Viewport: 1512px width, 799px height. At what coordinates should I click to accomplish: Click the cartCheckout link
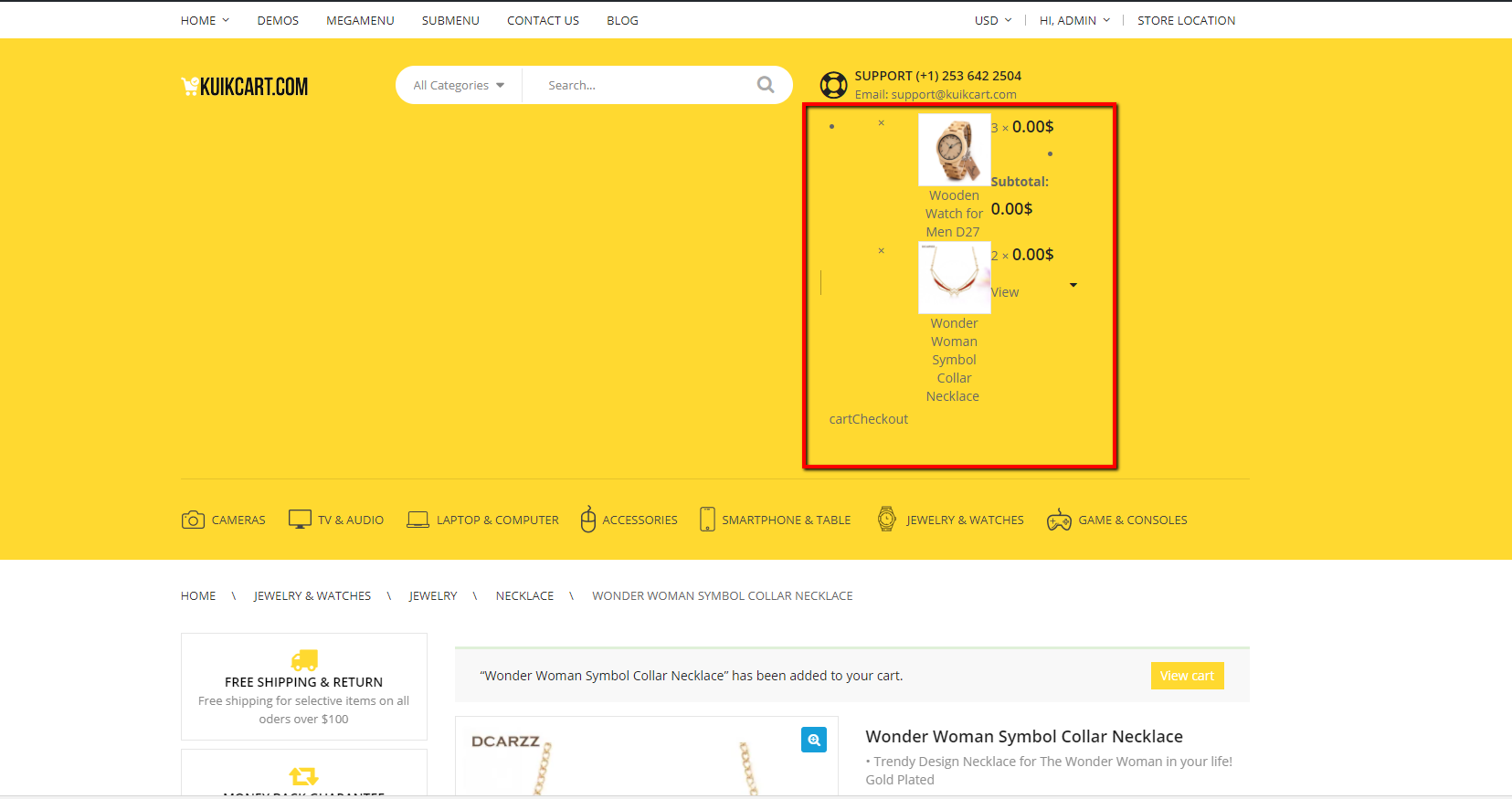point(868,419)
